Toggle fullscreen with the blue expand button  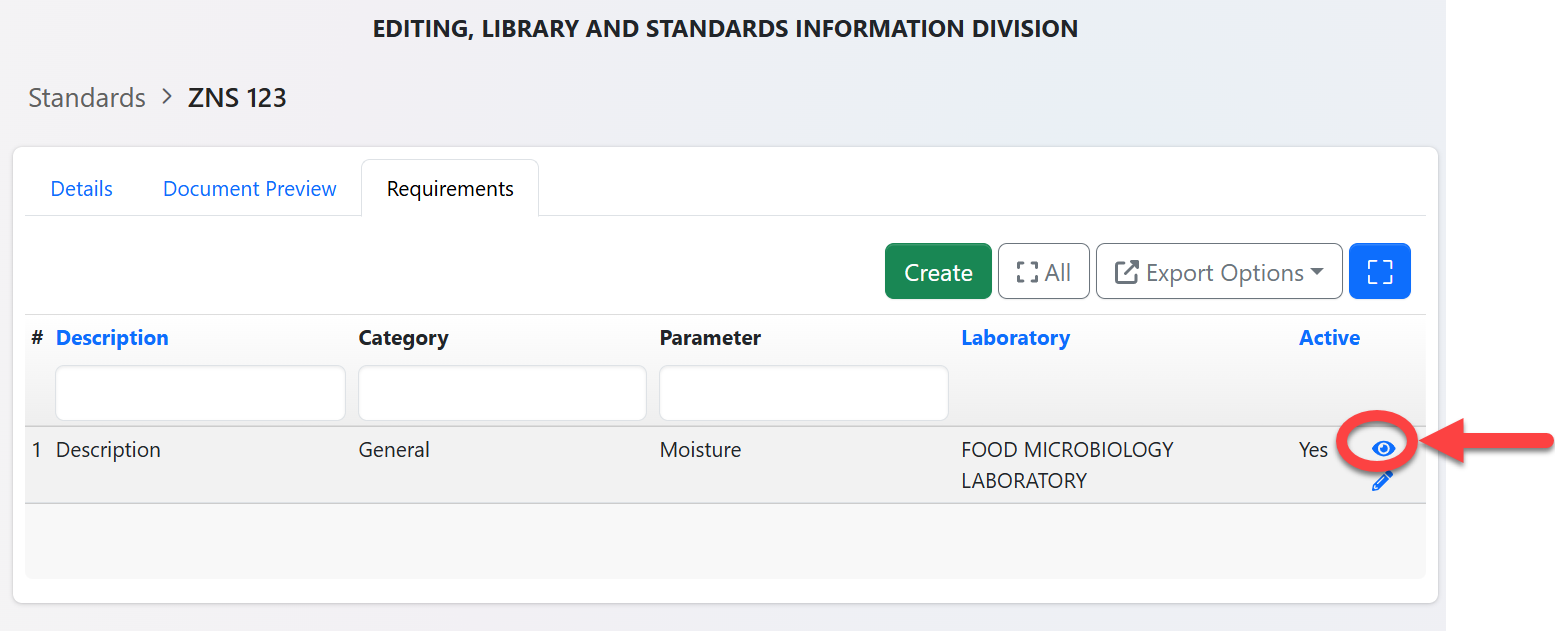[1379, 271]
